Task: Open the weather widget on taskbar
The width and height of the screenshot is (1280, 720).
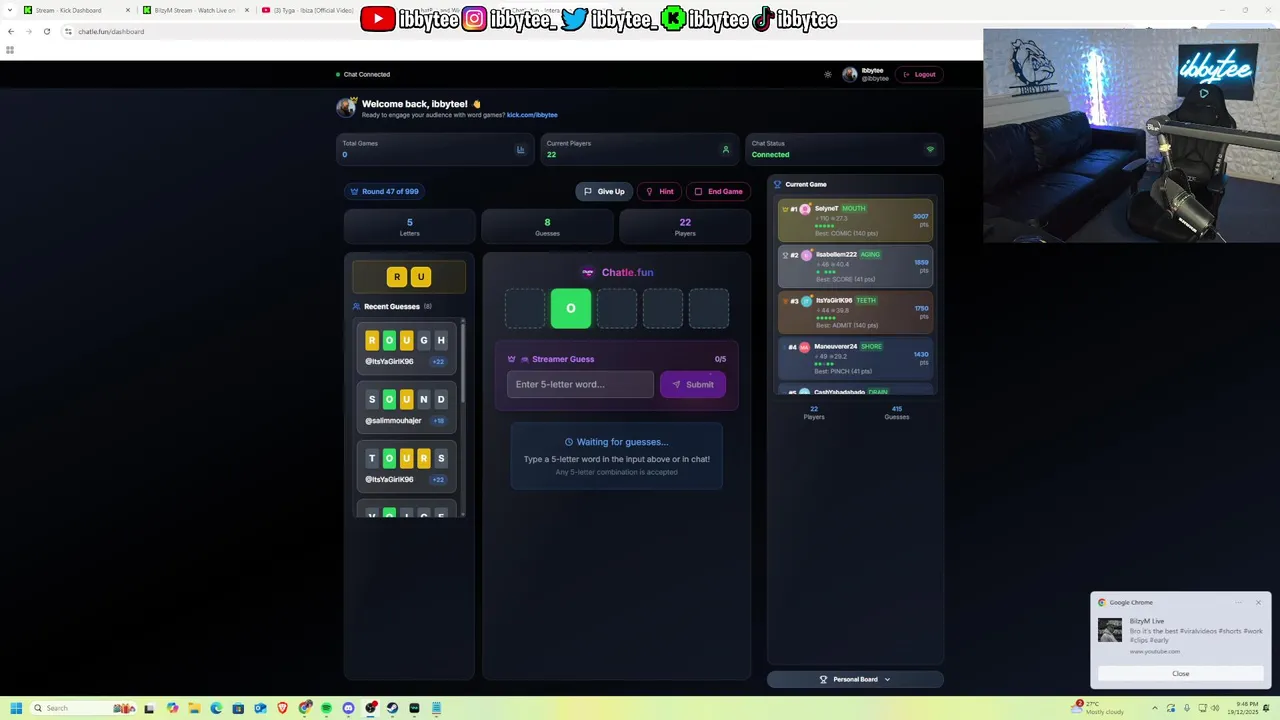Action: tap(1099, 708)
